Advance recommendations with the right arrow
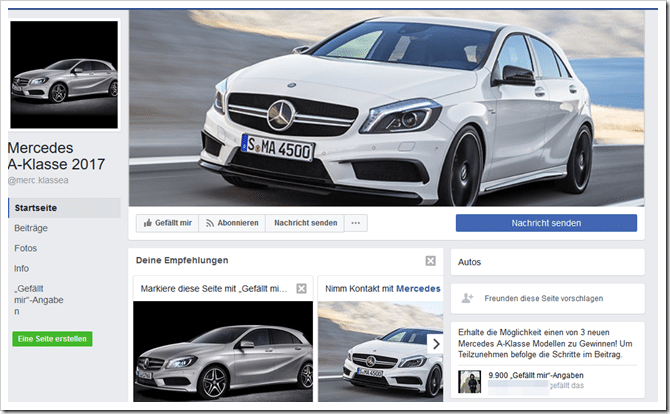The height and width of the screenshot is (414, 670). [435, 344]
